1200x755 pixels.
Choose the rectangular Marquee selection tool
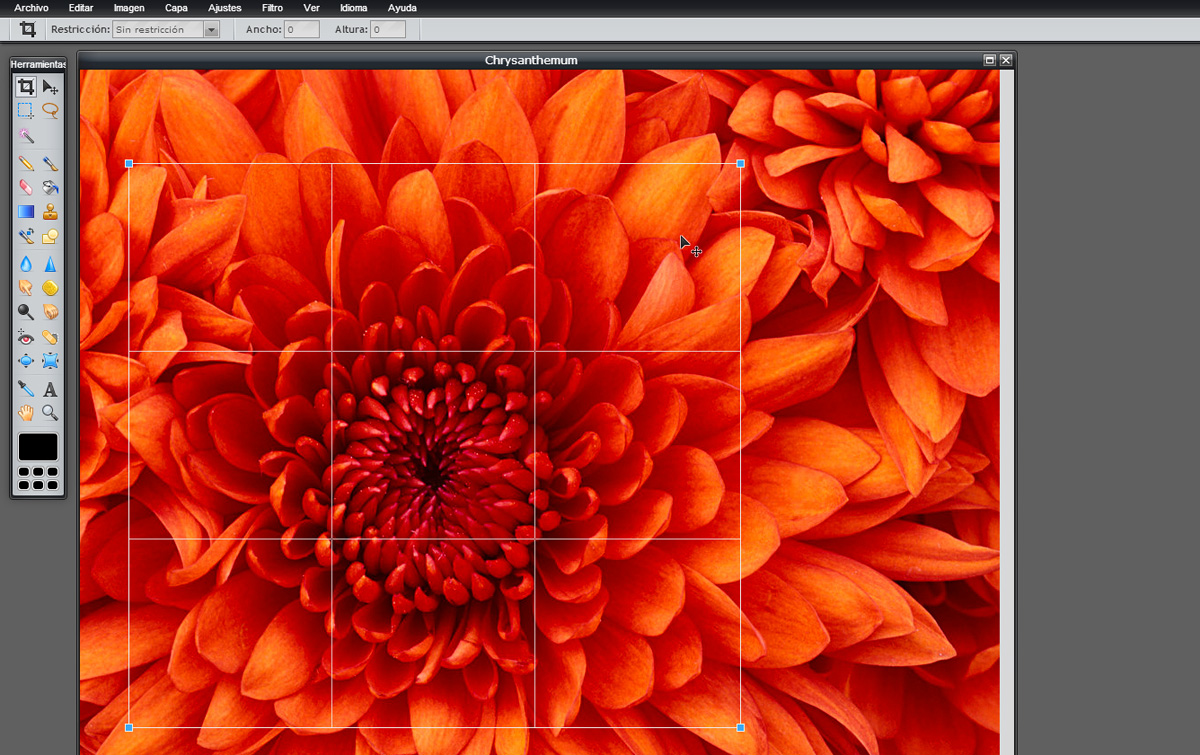pos(26,111)
